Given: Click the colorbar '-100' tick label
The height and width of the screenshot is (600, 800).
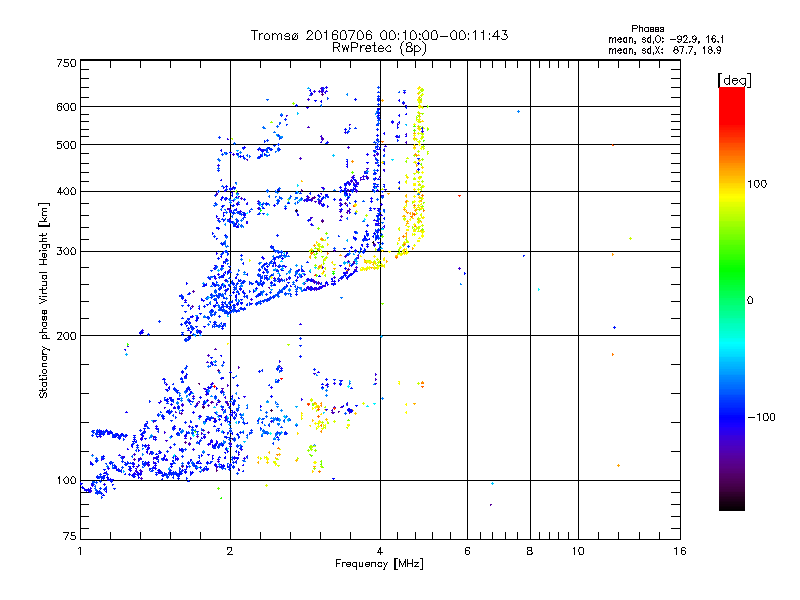Looking at the screenshot, I should pyautogui.click(x=761, y=417).
